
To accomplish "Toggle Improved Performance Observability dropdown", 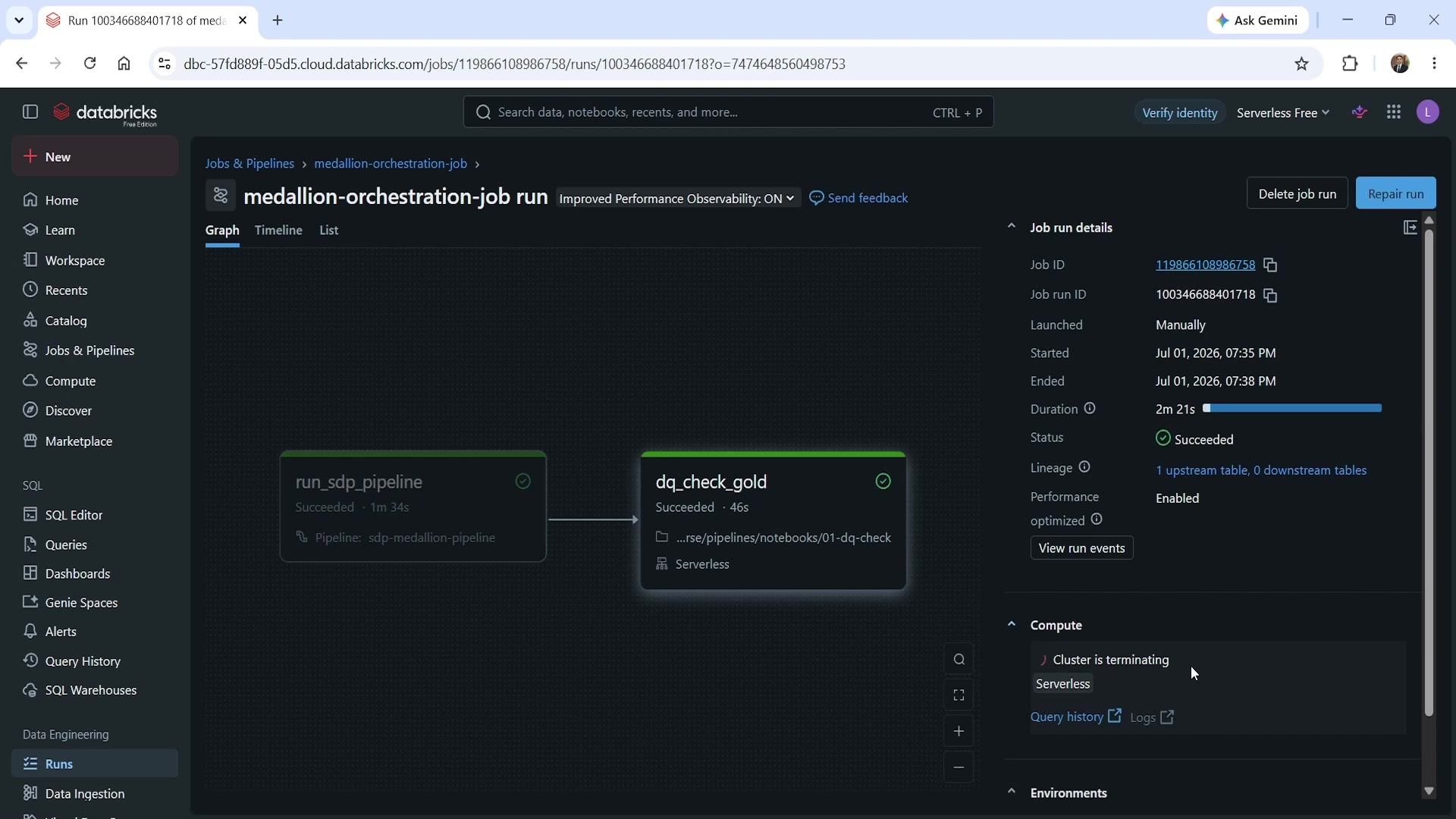I will coord(677,199).
